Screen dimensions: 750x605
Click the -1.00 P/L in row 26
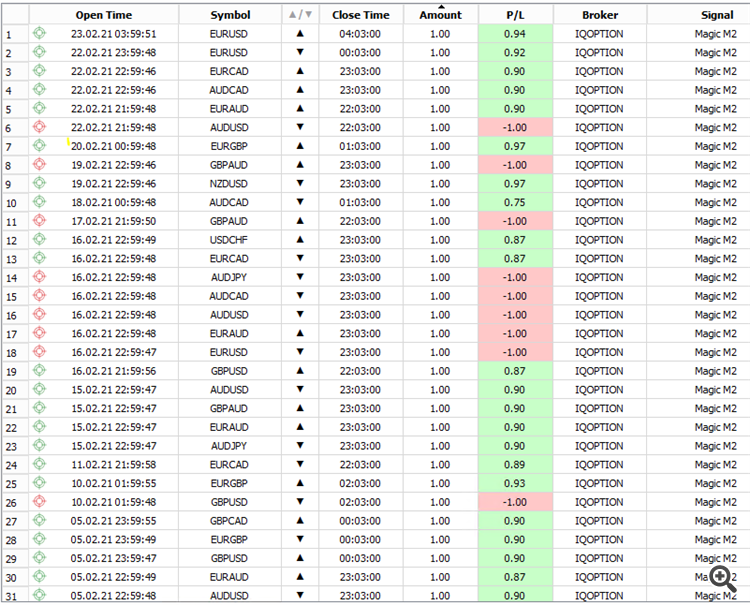[515, 502]
